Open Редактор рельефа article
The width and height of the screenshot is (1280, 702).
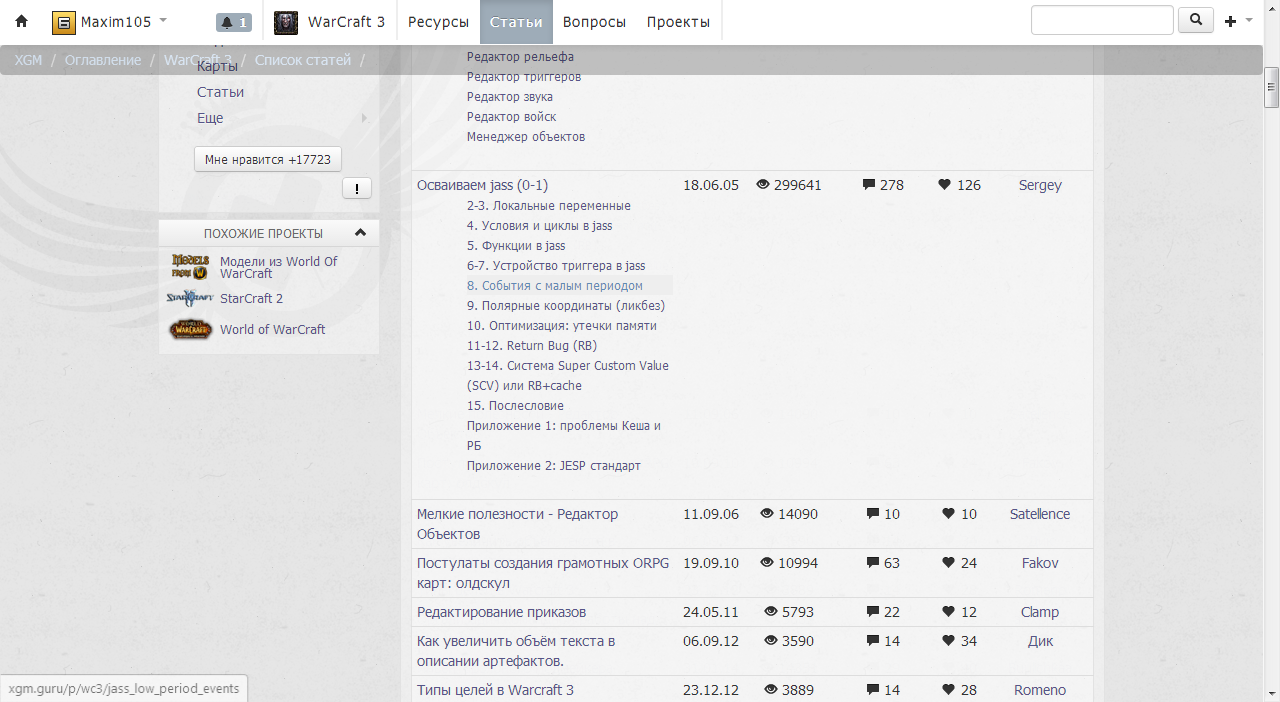(520, 57)
